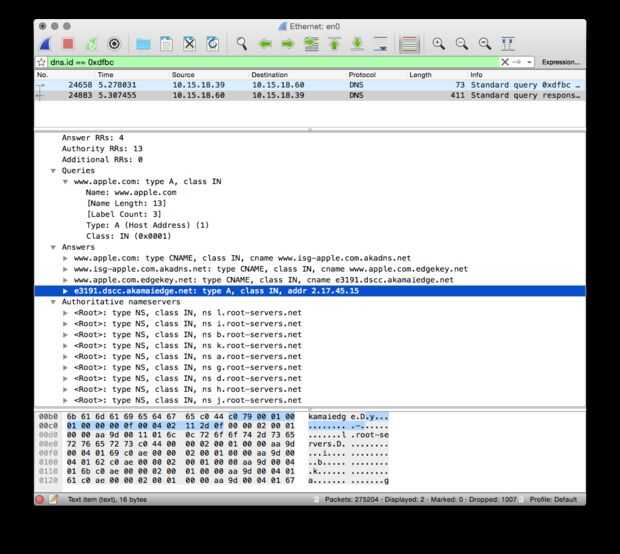Select h.root-servers.net NS row
This screenshot has width=620, height=554.
tap(310, 390)
